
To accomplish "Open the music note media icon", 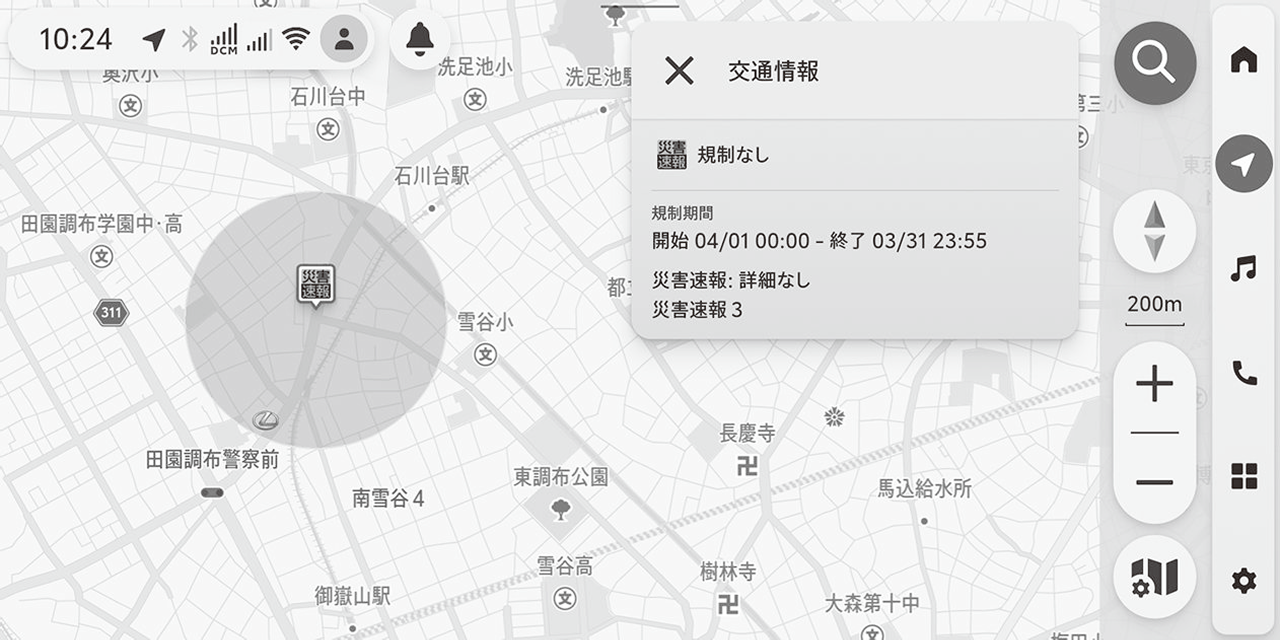I will [1243, 268].
